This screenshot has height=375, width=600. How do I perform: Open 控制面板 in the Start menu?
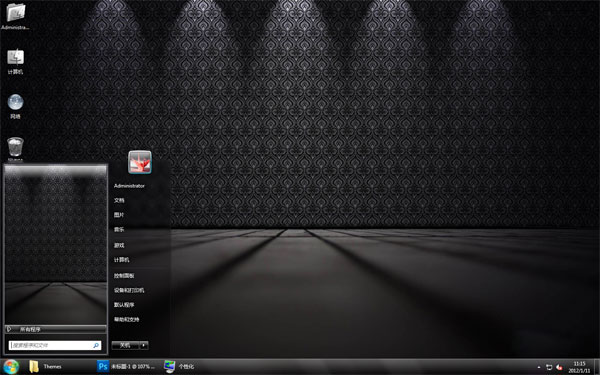click(x=124, y=276)
